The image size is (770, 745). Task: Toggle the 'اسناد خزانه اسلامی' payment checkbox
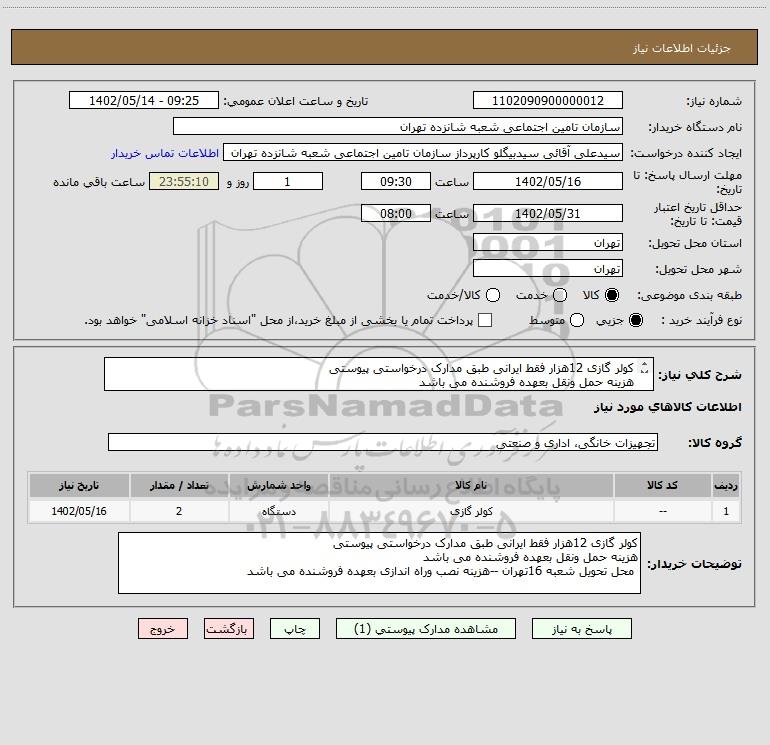click(485, 320)
